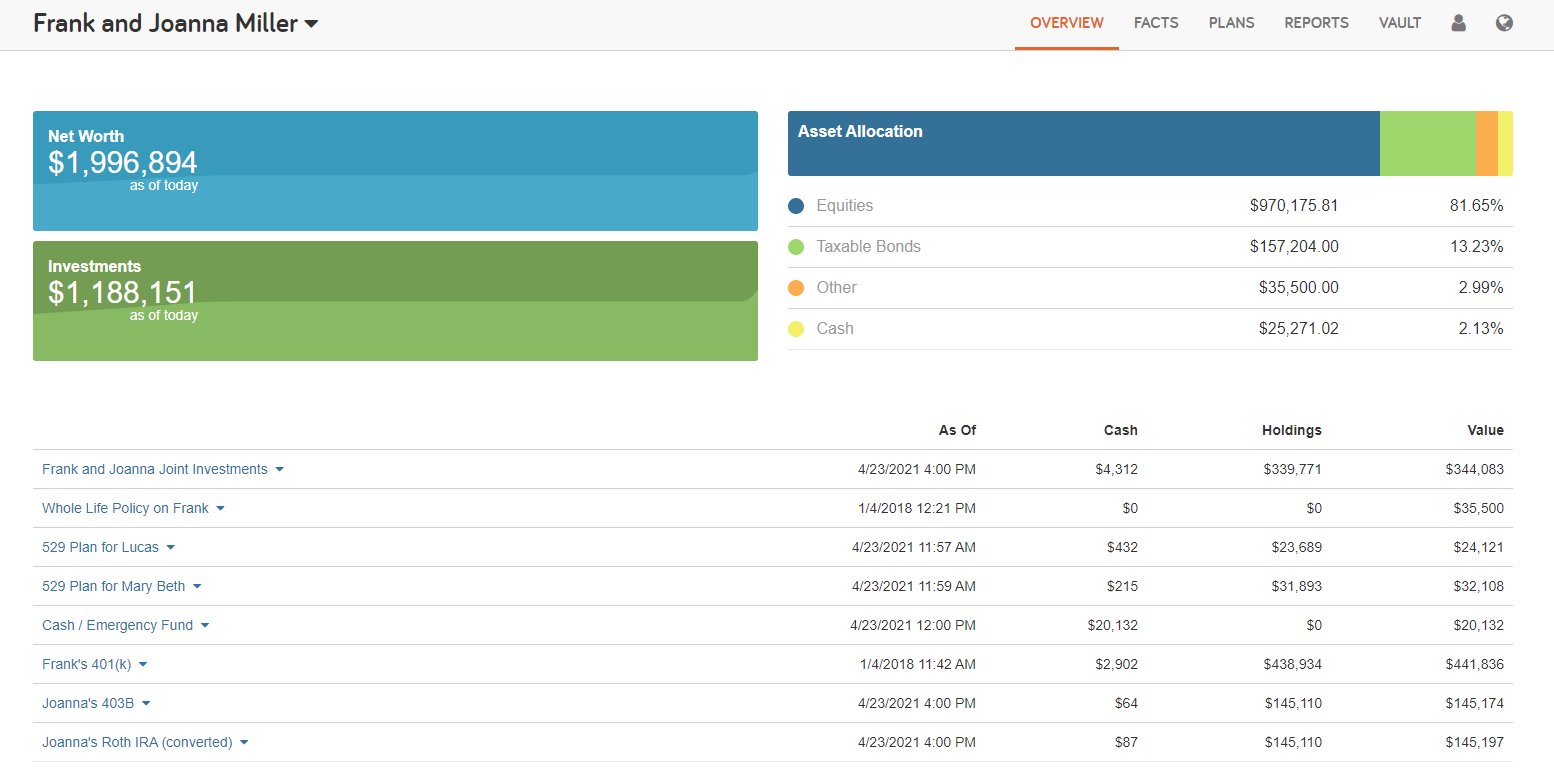
Task: Open Joanna's Roth IRA (converted) account
Action: [x=136, y=742]
